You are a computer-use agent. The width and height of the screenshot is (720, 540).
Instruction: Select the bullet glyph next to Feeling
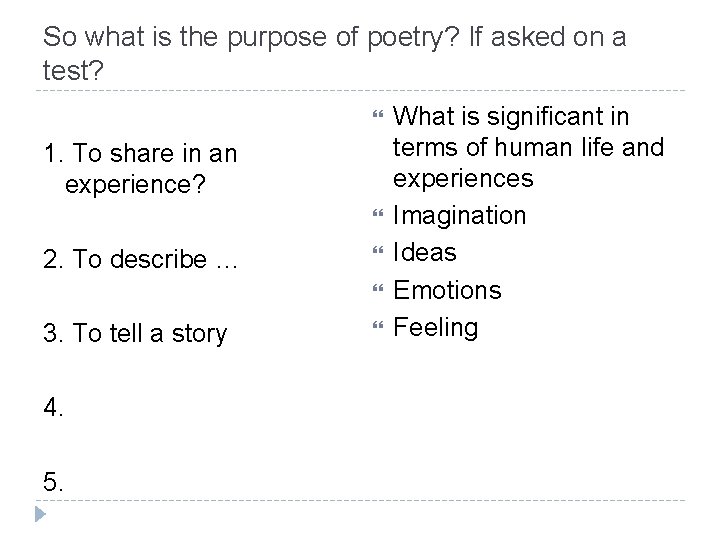click(378, 329)
